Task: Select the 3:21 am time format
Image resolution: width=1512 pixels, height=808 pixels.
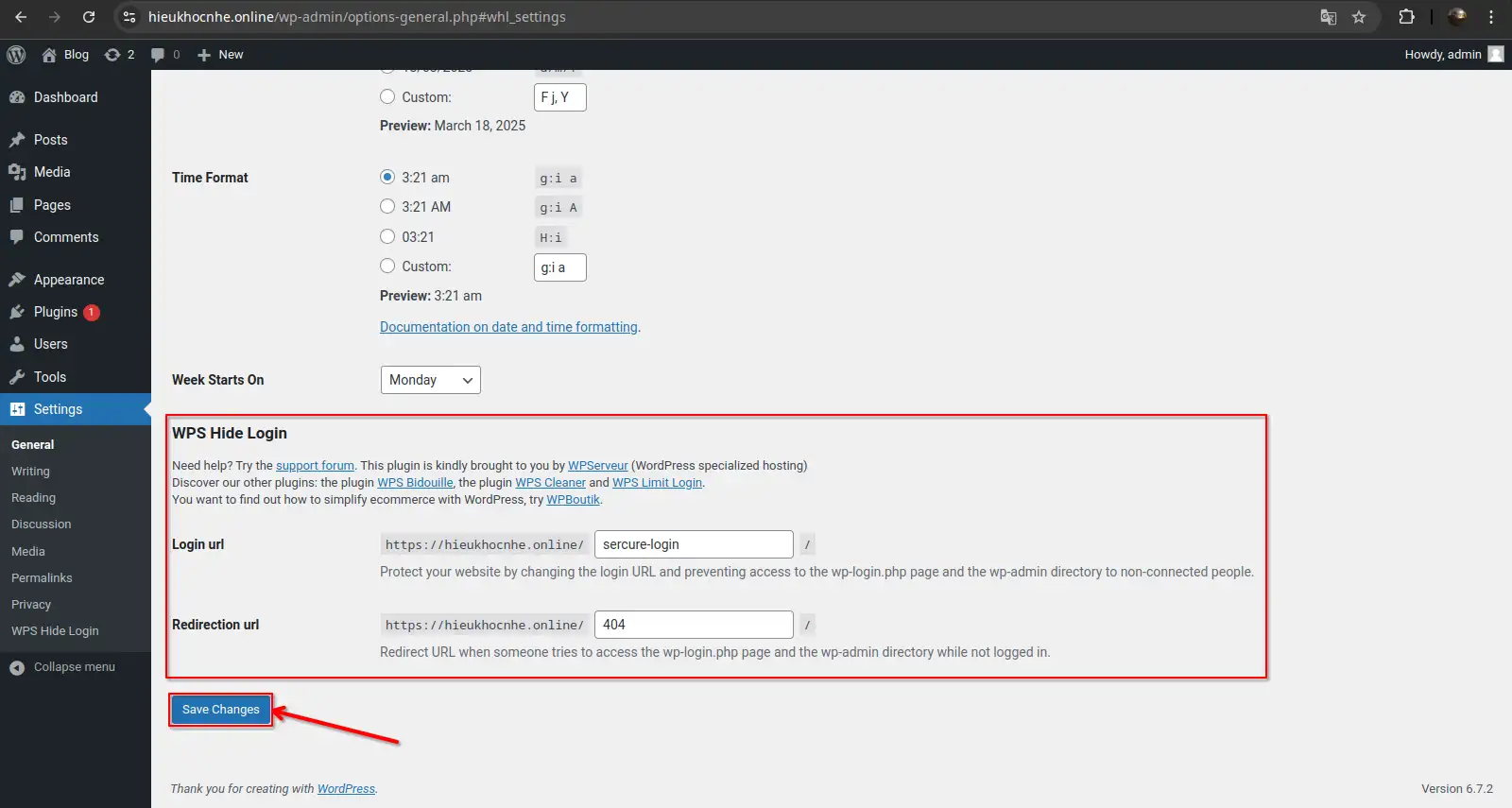Action: (387, 177)
